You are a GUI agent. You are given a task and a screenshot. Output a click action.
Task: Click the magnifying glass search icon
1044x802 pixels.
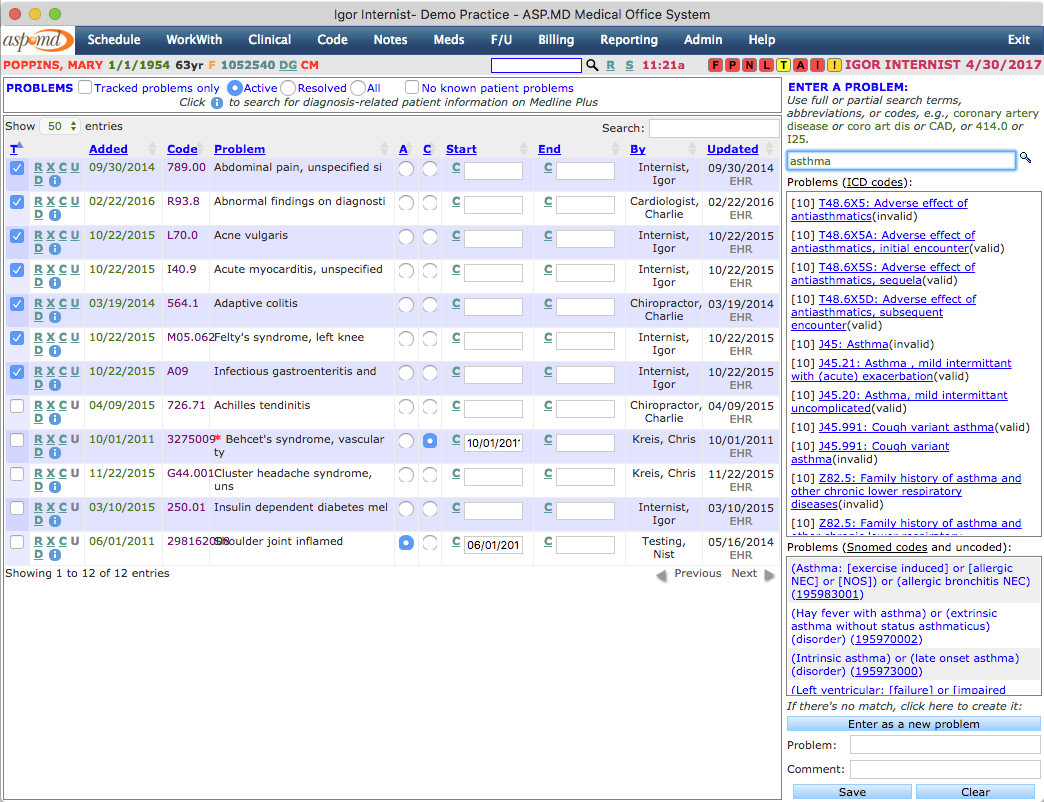pos(591,64)
